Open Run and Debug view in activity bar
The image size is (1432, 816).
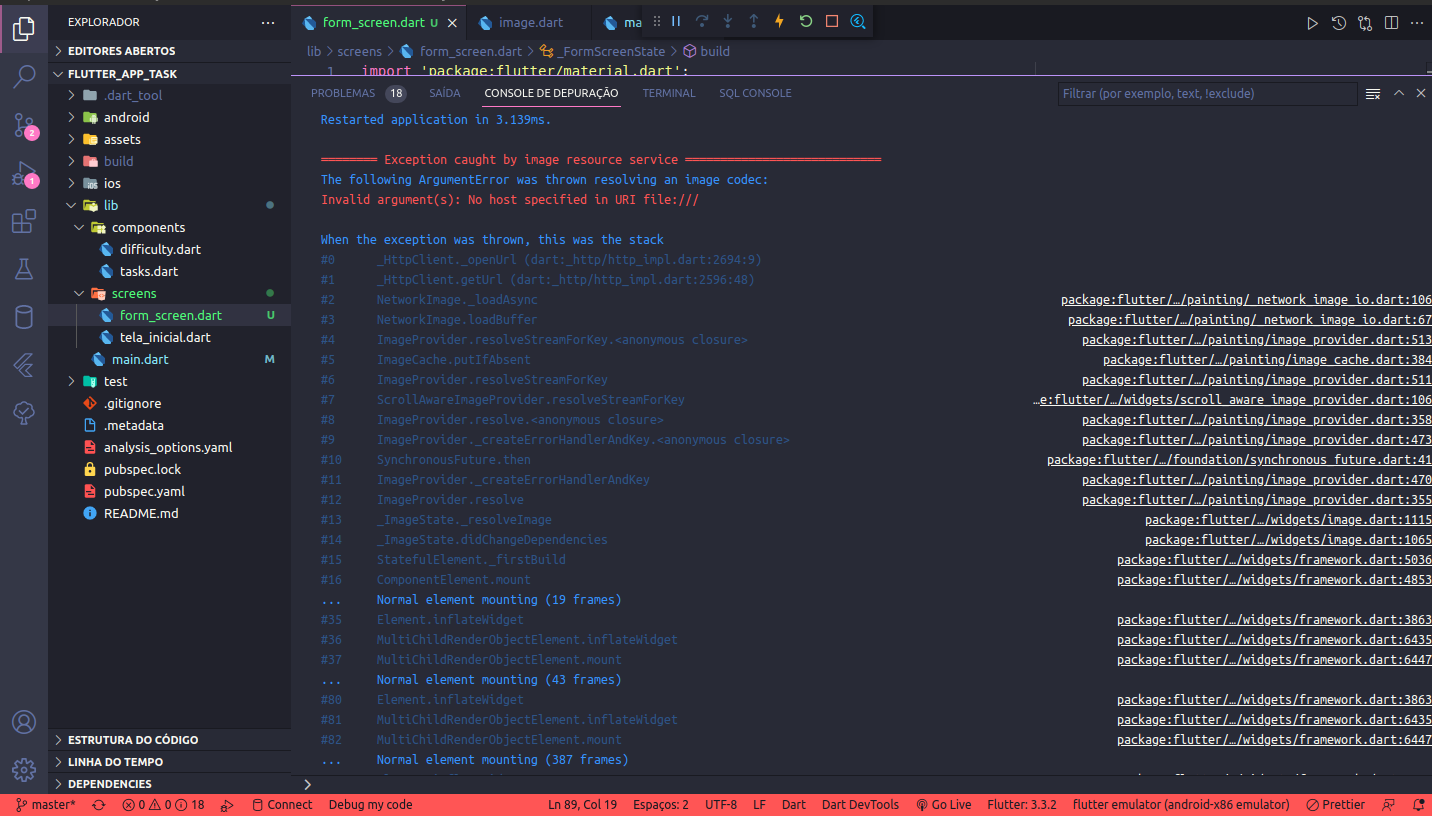[24, 174]
